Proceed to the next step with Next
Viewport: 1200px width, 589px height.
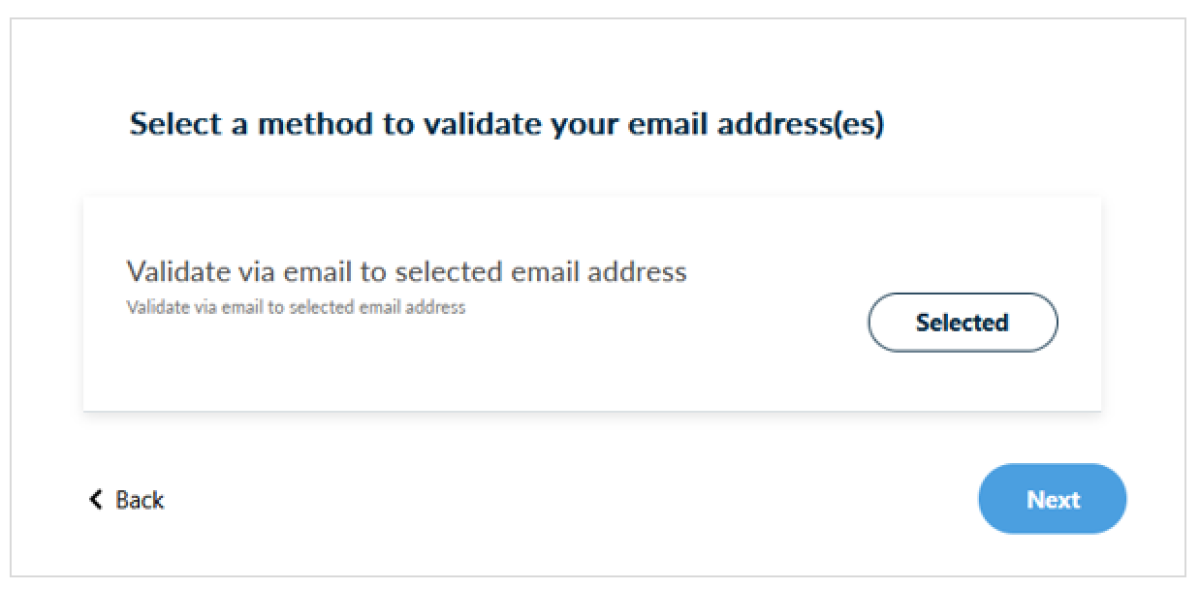[x=1052, y=499]
